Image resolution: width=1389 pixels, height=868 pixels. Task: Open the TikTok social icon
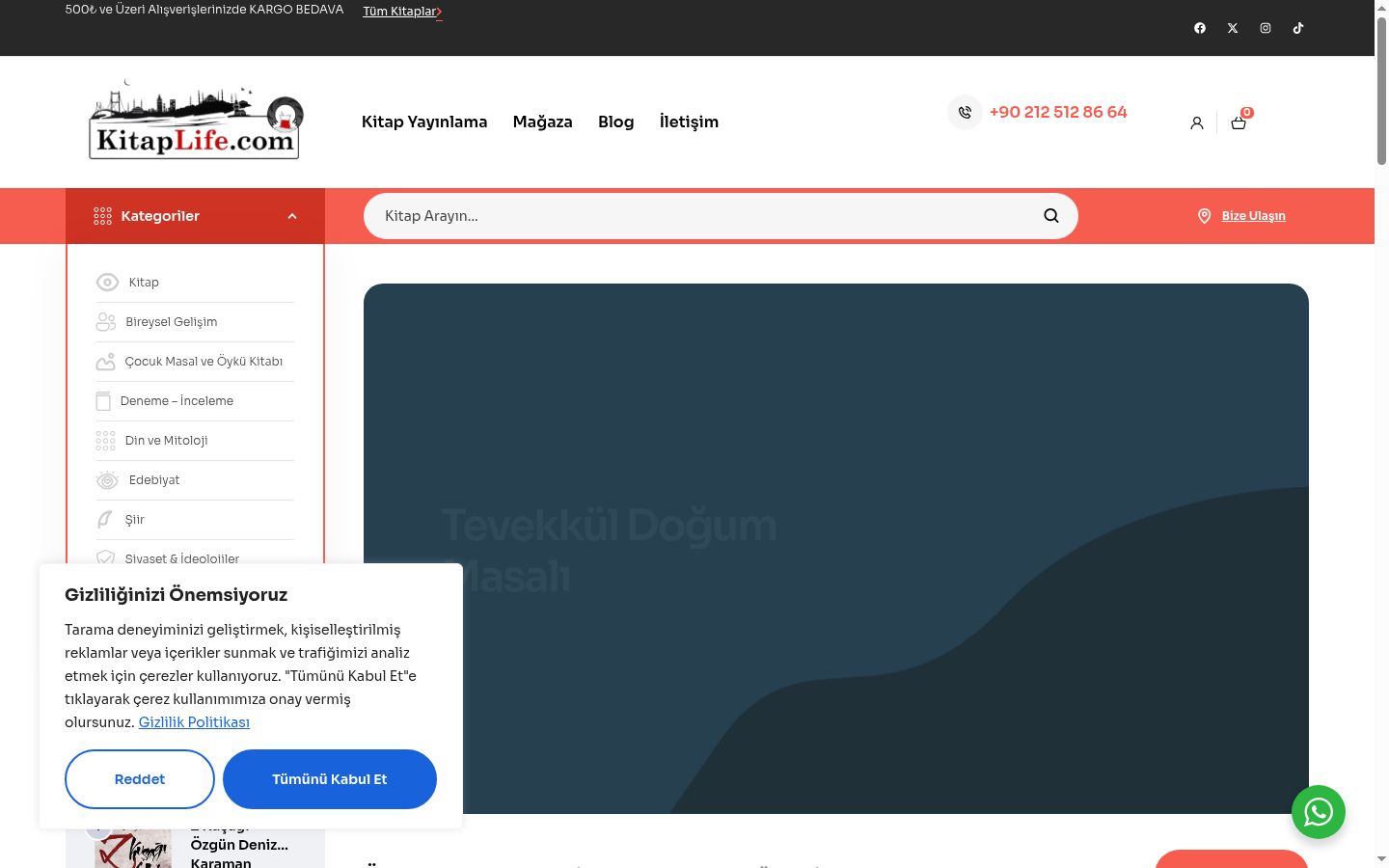tap(1298, 28)
